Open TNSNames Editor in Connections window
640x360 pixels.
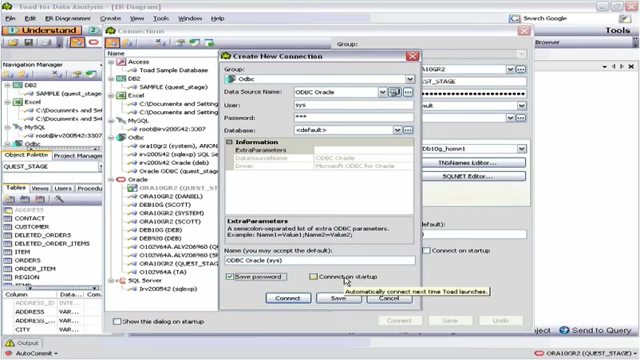tap(473, 163)
